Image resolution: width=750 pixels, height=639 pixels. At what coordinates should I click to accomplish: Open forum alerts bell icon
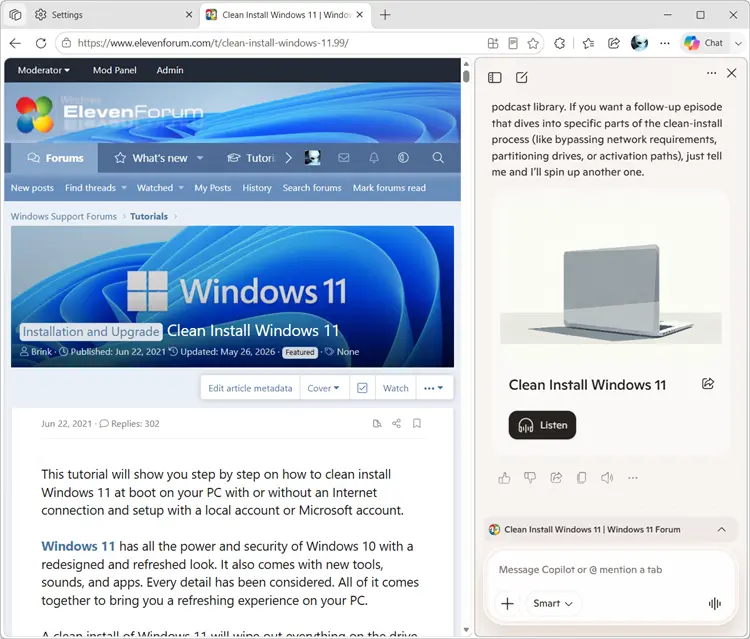(x=374, y=158)
